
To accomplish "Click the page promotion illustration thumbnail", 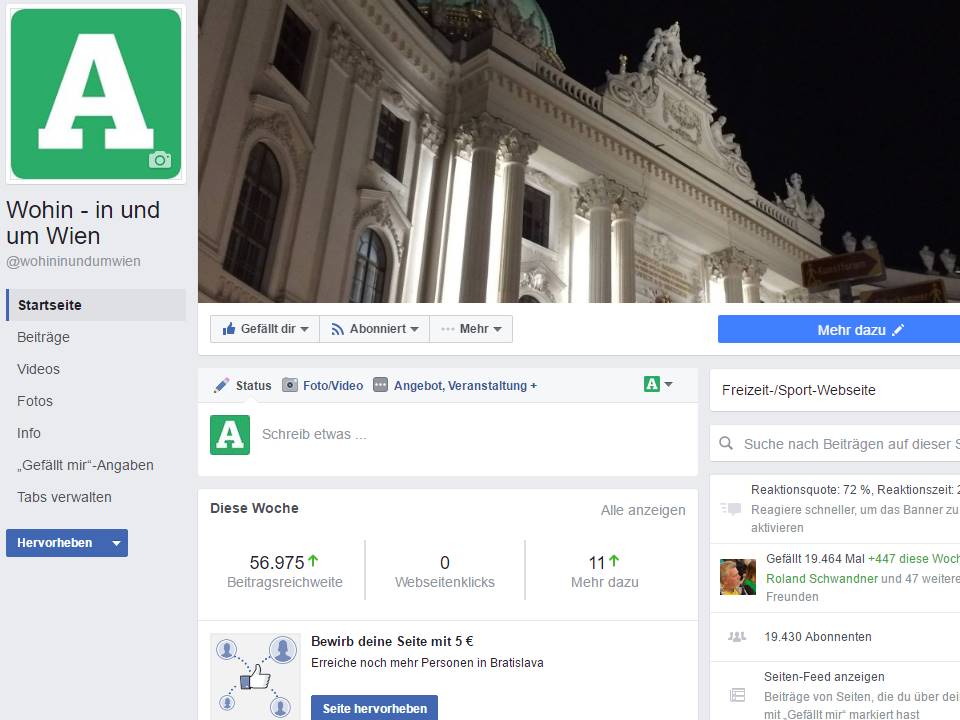I will click(x=255, y=677).
